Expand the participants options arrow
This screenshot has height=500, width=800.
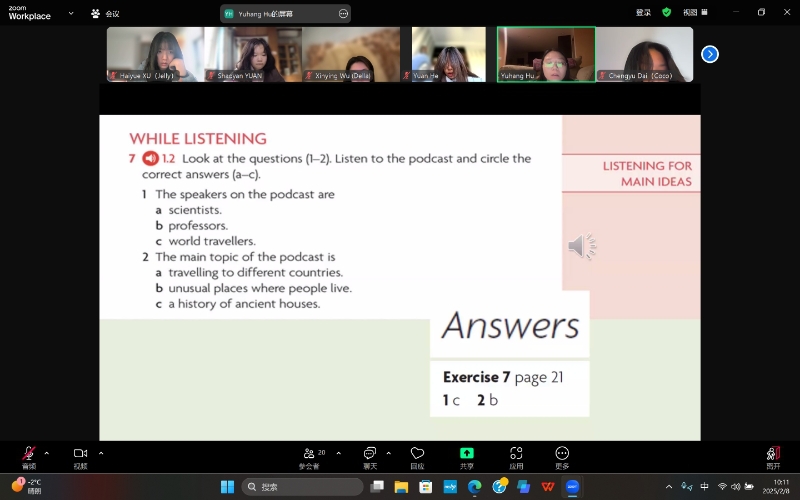point(338,452)
